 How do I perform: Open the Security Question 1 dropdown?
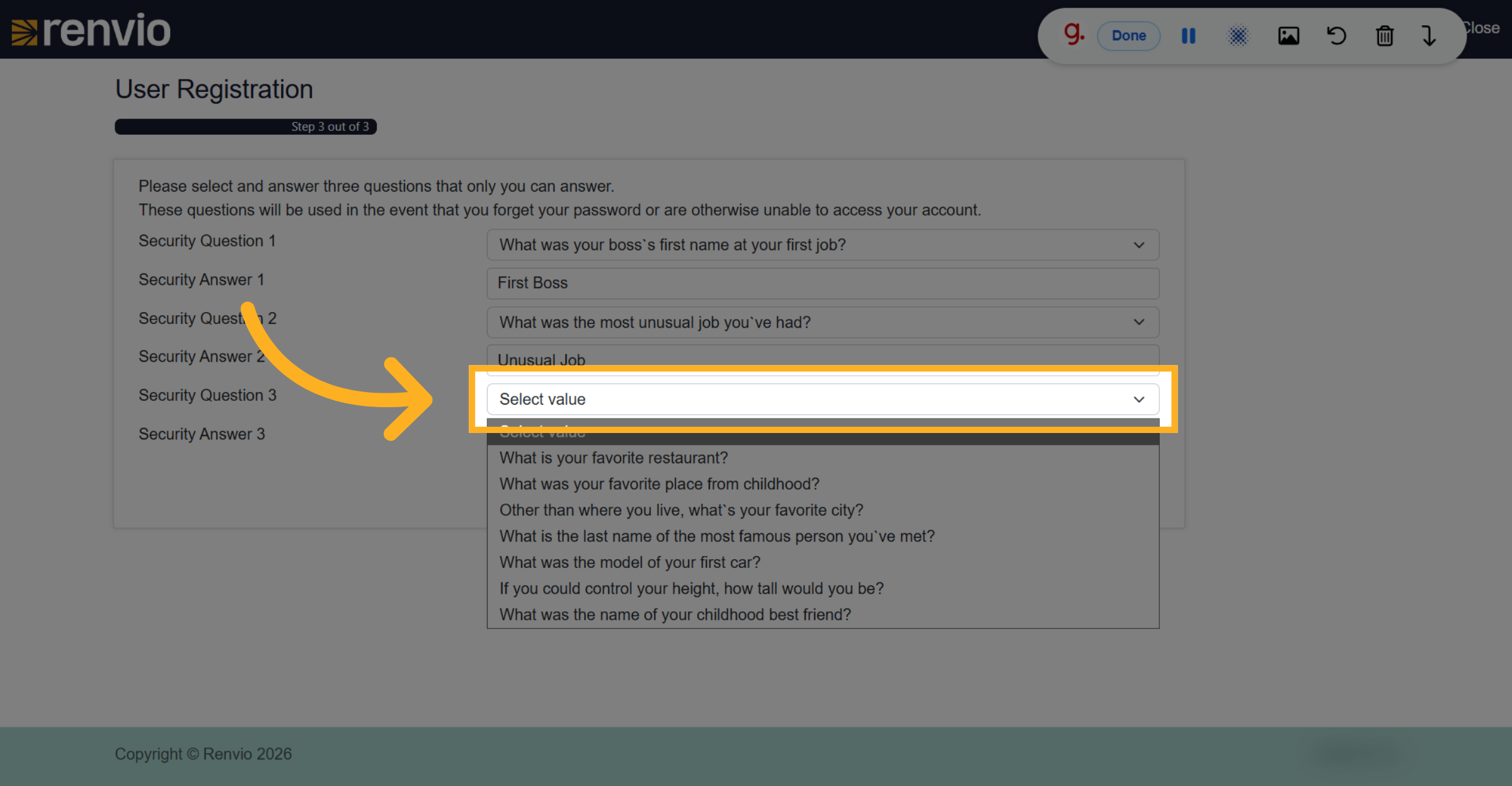pos(823,245)
